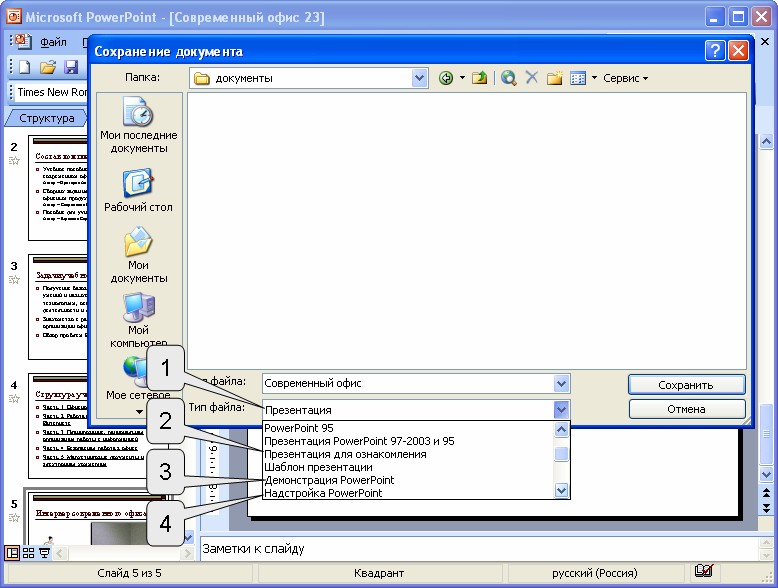The height and width of the screenshot is (588, 778).
Task: Open Мои документы location
Action: pos(138,256)
